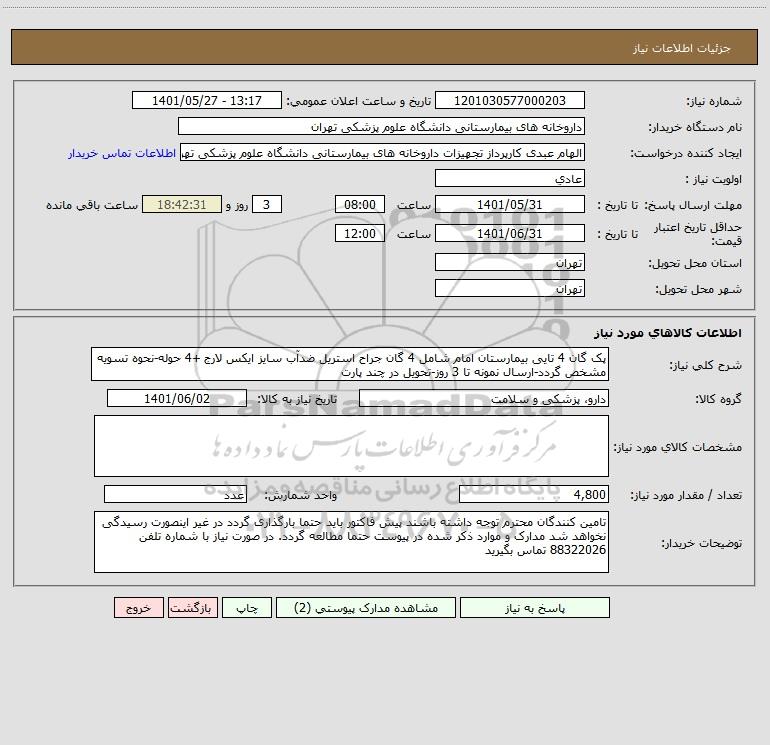
Task: Click the announcement date field 1401/05/27 - 13:17
Action: [207, 100]
